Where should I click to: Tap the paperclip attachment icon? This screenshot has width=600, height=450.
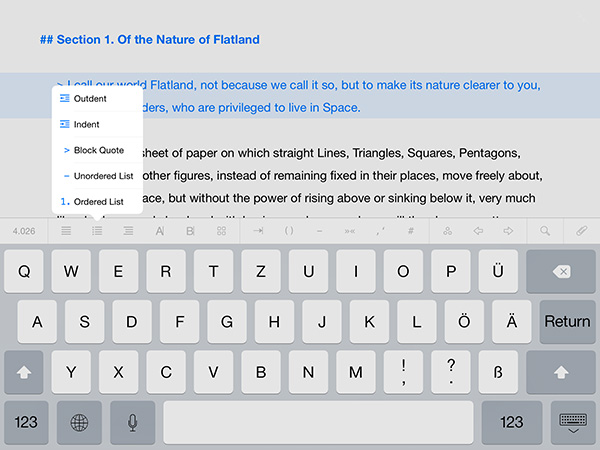581,231
